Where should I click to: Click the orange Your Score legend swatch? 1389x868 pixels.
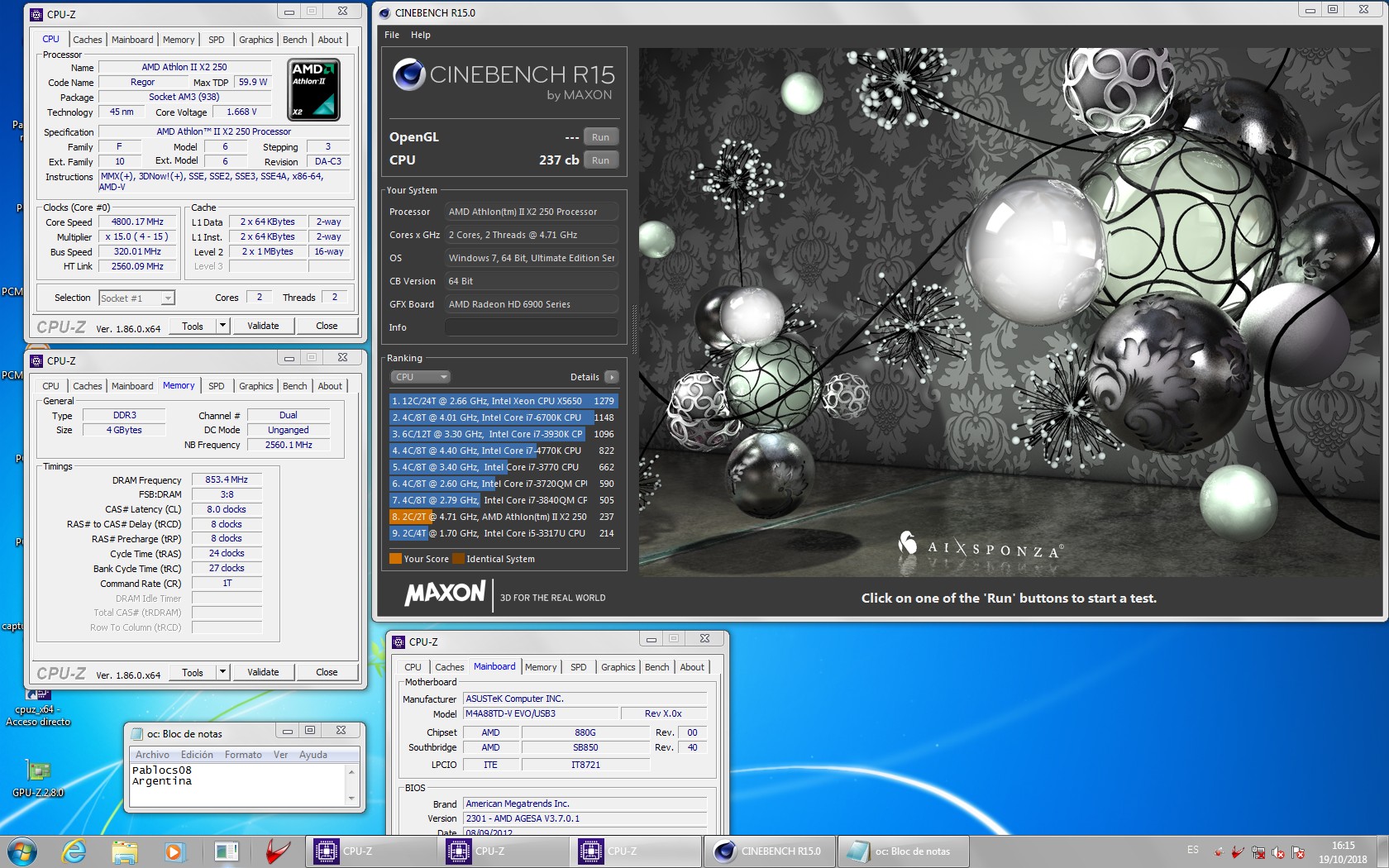tap(395, 559)
